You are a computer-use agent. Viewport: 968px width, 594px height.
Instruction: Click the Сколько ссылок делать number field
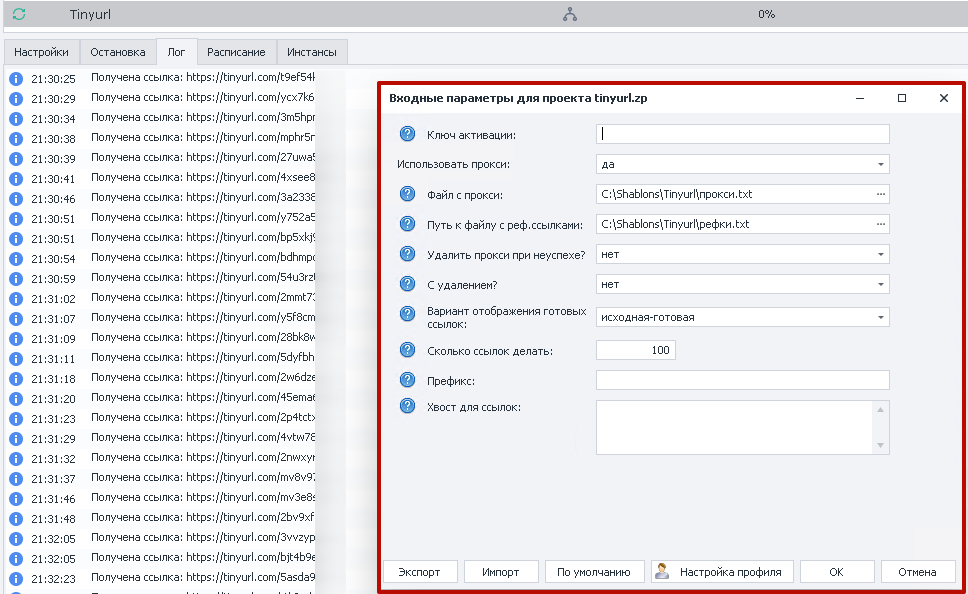(x=636, y=350)
